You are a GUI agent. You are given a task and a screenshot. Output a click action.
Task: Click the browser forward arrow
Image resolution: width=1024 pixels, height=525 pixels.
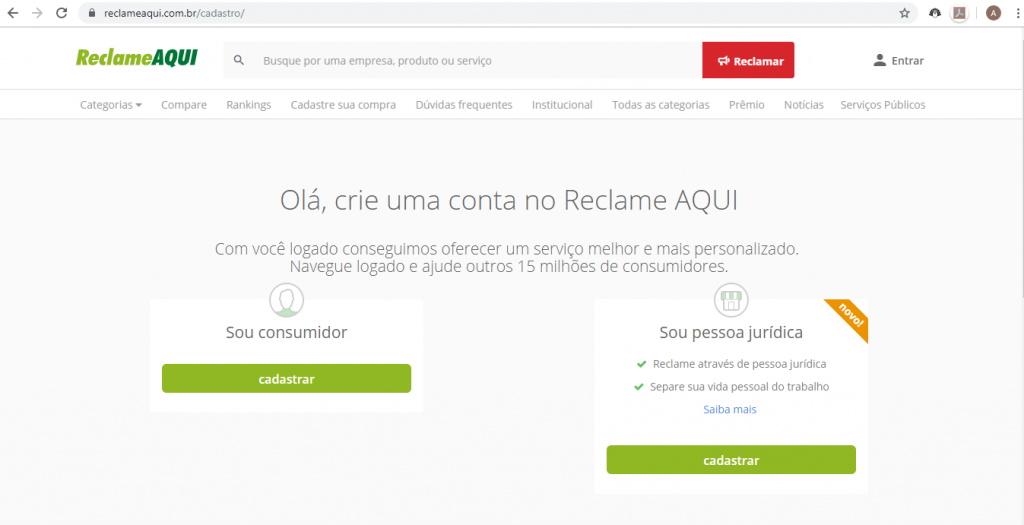pos(37,13)
